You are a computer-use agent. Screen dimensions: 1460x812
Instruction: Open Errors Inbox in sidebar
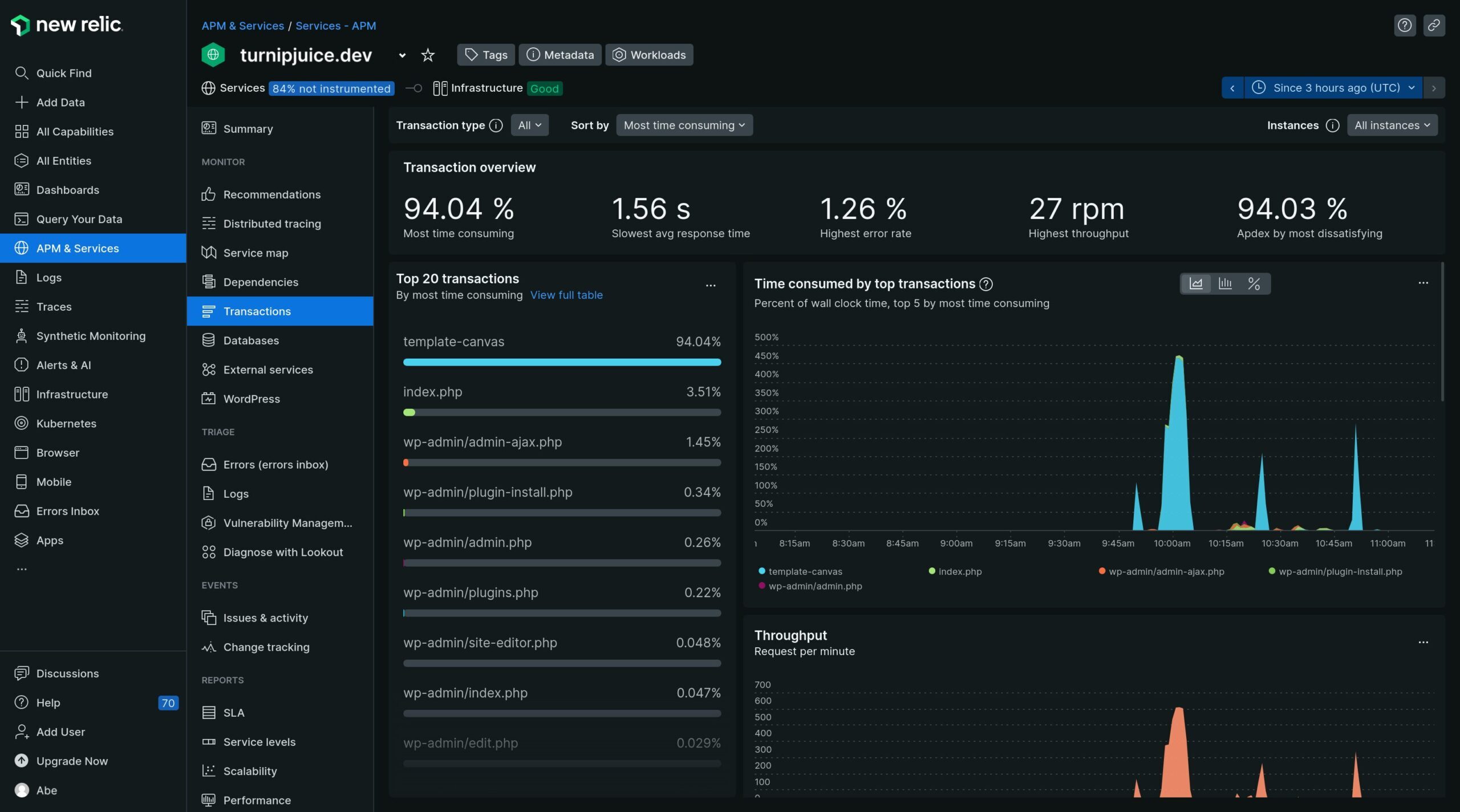pos(93,511)
